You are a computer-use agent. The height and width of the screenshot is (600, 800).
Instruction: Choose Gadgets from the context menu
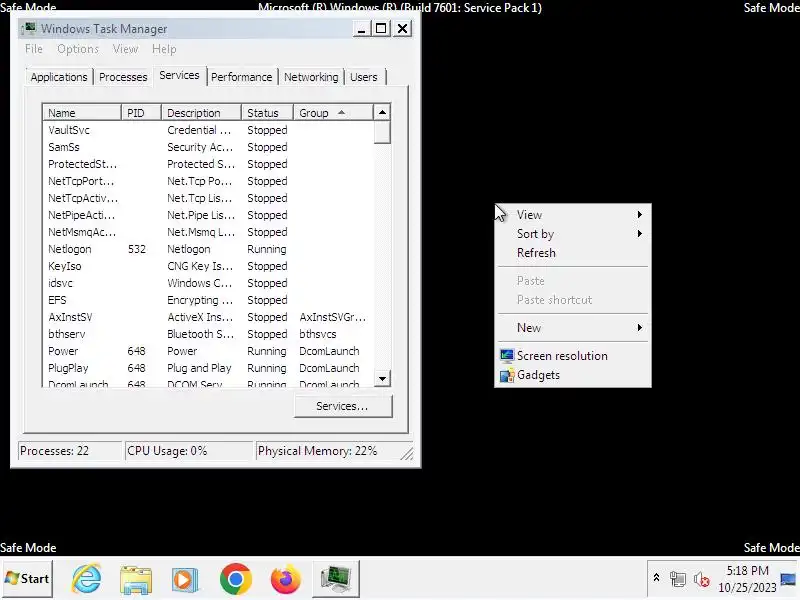coord(573,375)
